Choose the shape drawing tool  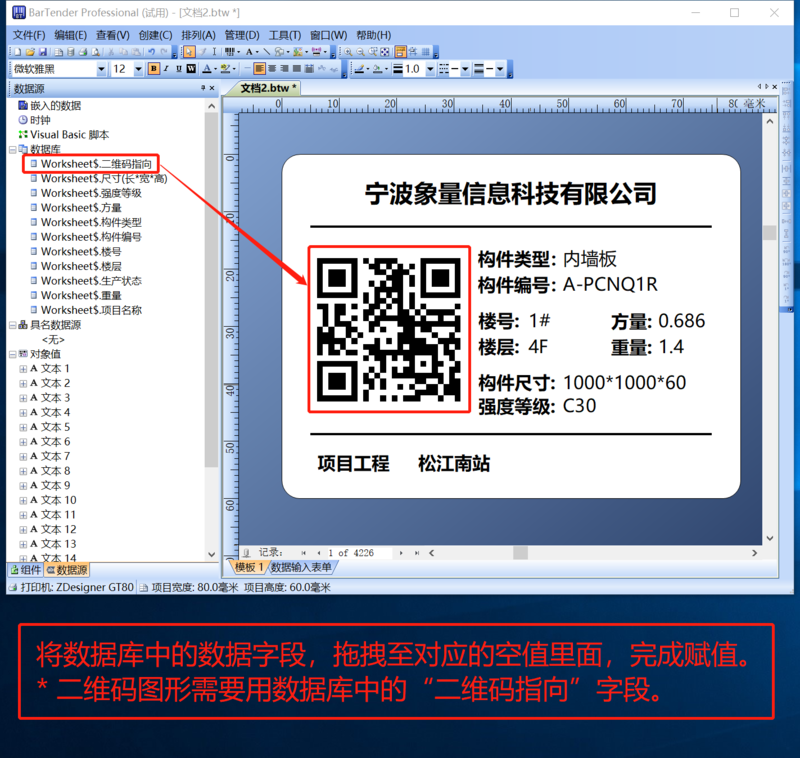pos(280,52)
